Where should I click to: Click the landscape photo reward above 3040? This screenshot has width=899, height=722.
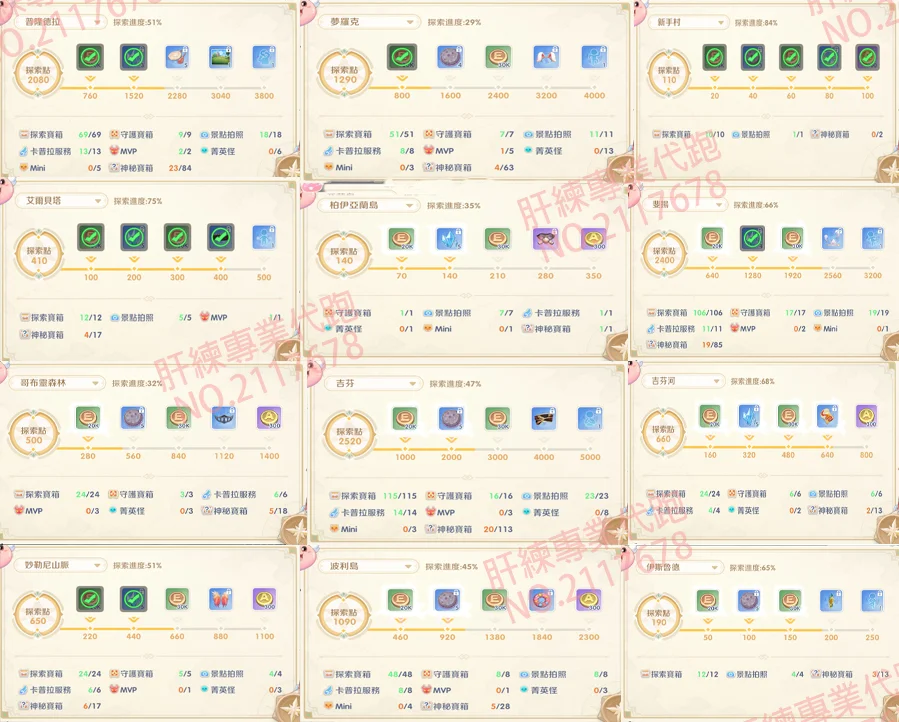tap(220, 57)
